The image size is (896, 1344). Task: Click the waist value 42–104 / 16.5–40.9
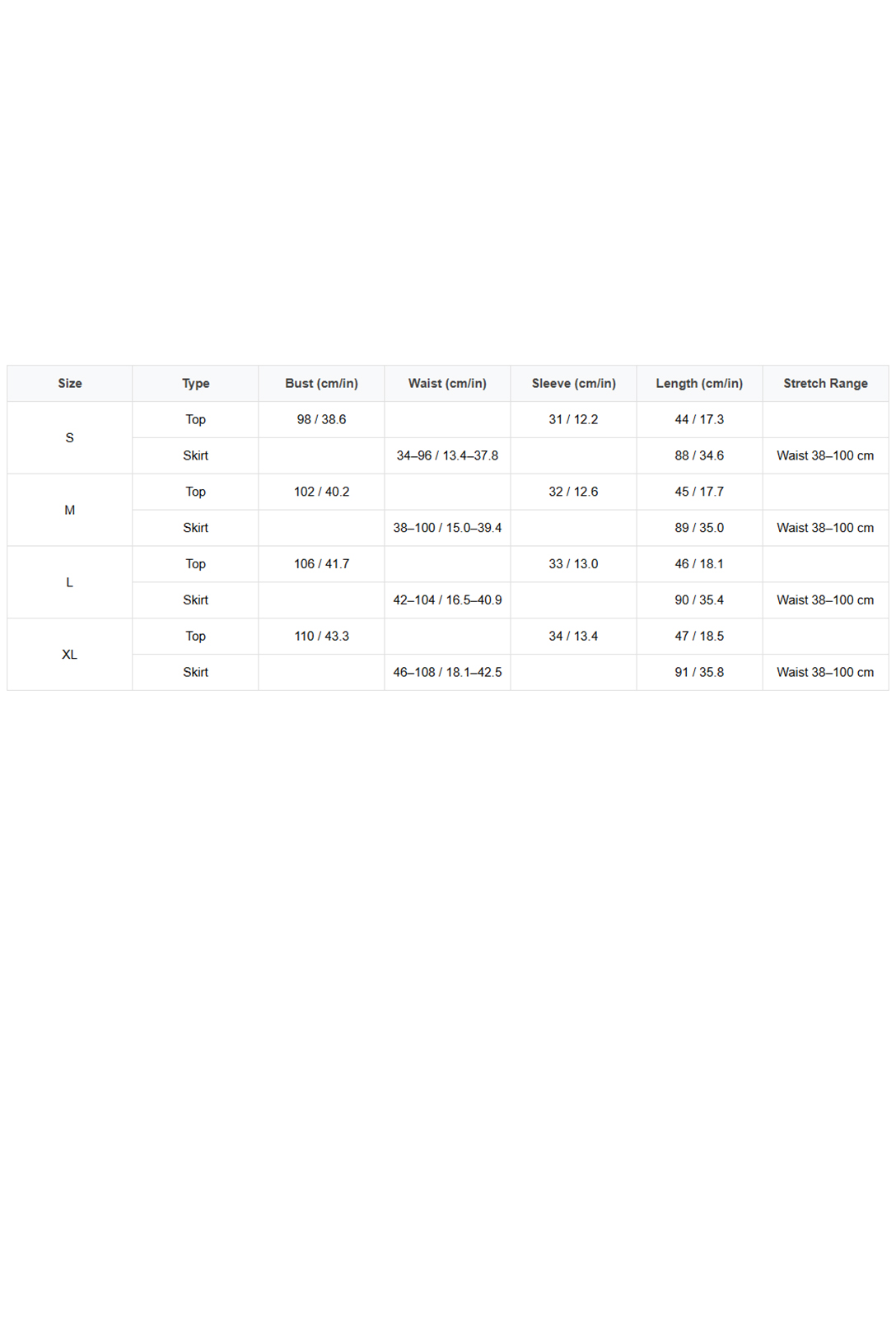coord(448,600)
